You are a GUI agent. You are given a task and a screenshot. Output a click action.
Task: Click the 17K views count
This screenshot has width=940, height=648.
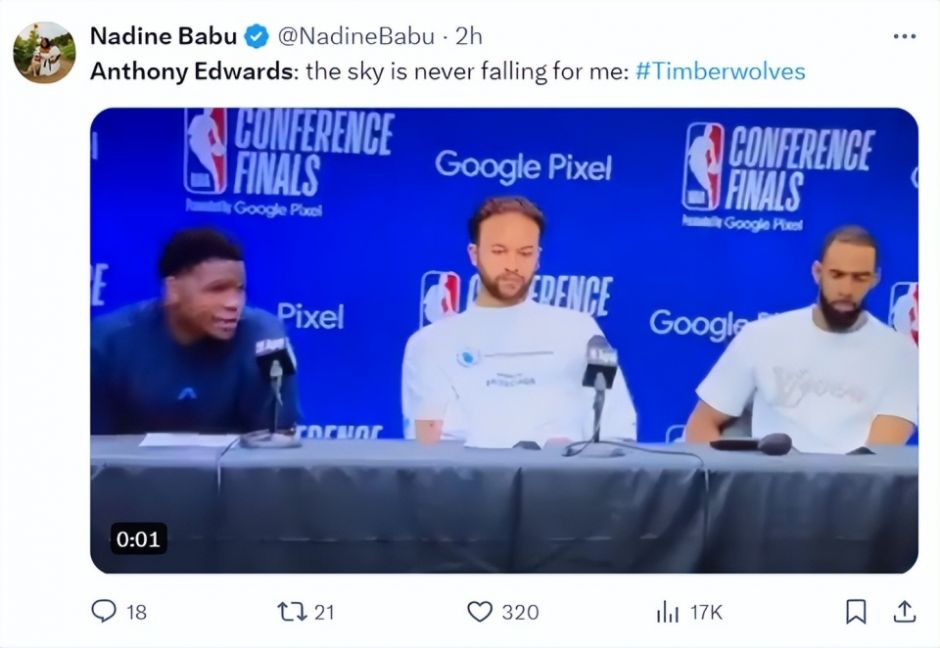706,612
